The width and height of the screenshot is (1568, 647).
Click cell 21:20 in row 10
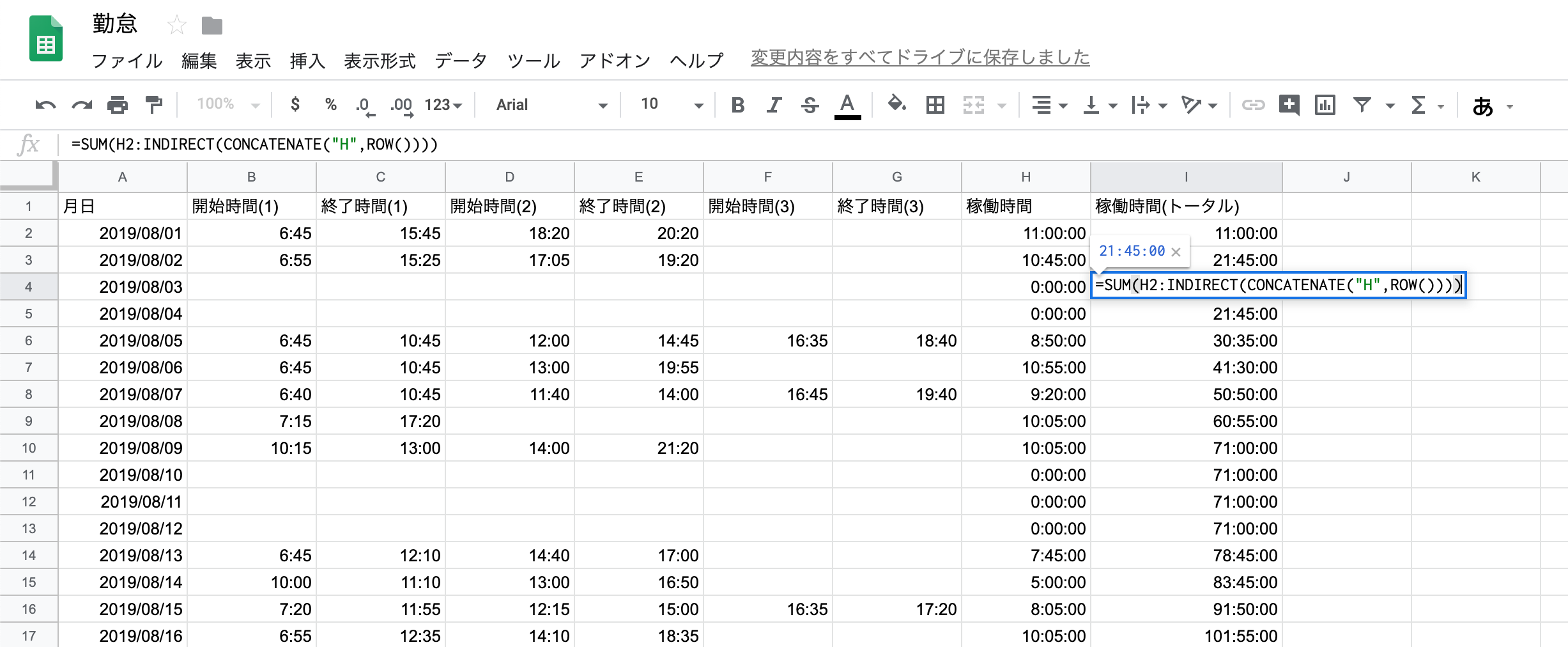point(638,448)
